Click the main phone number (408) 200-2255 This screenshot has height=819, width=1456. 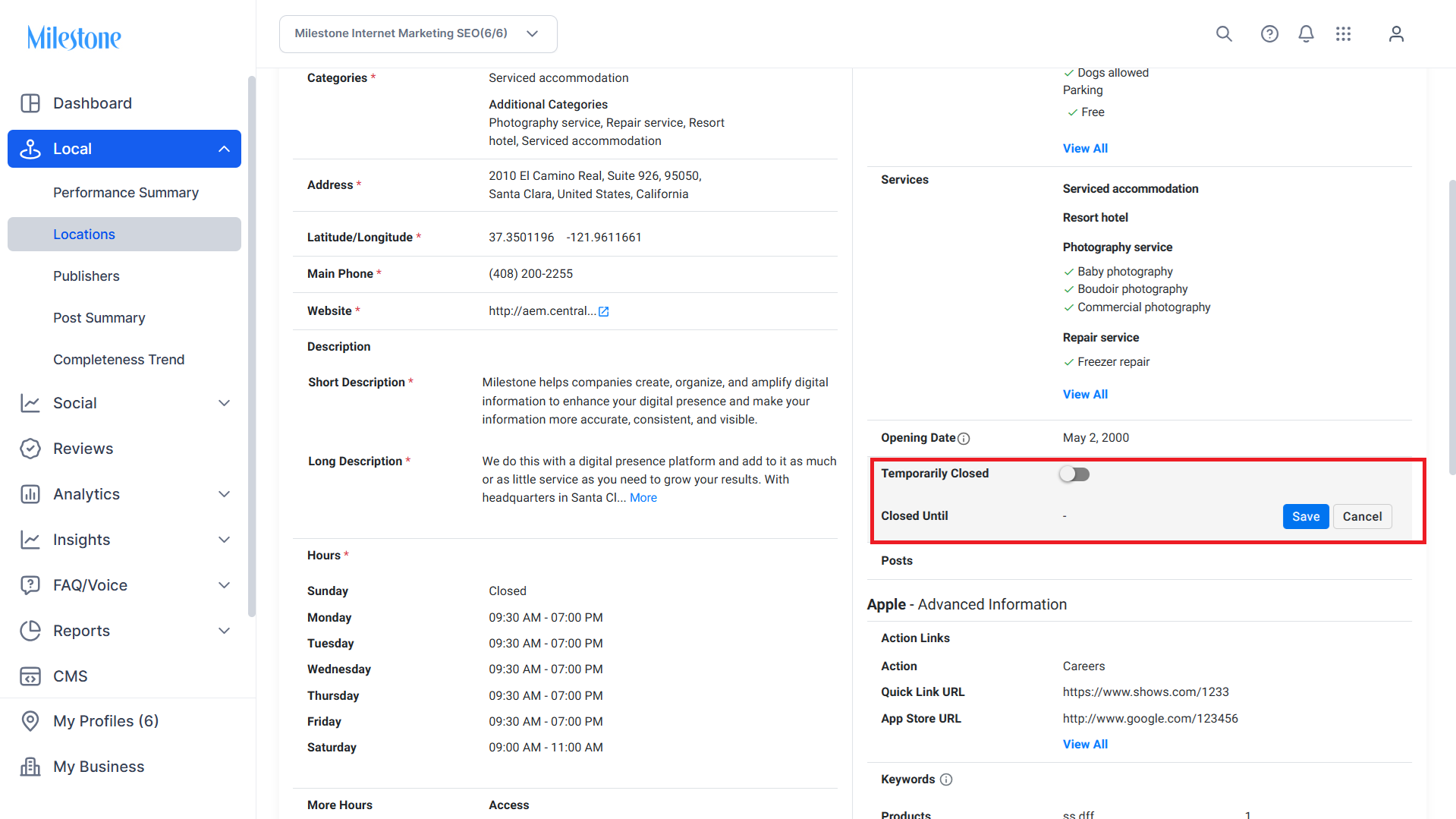click(531, 274)
